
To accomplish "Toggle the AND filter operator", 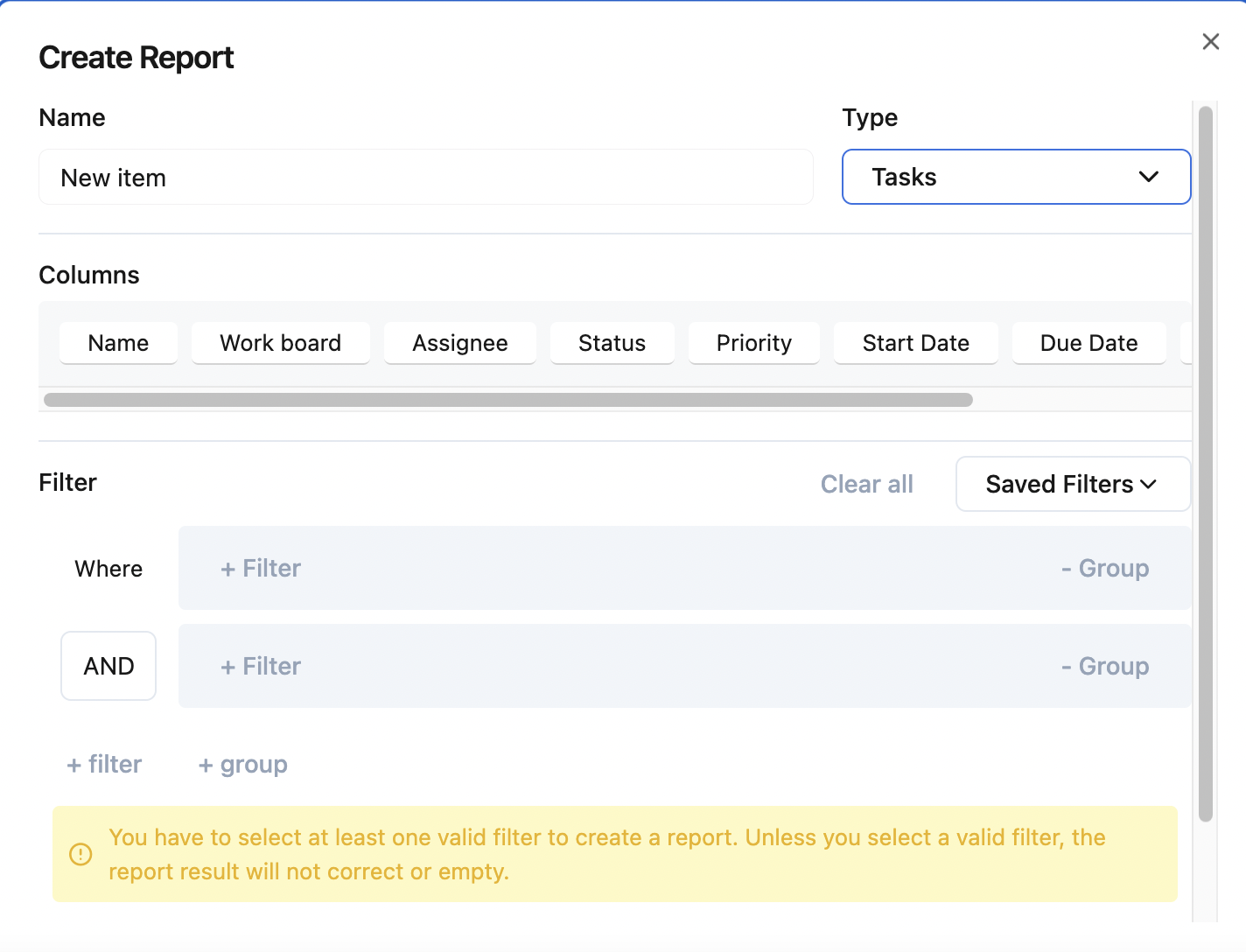I will coord(108,666).
